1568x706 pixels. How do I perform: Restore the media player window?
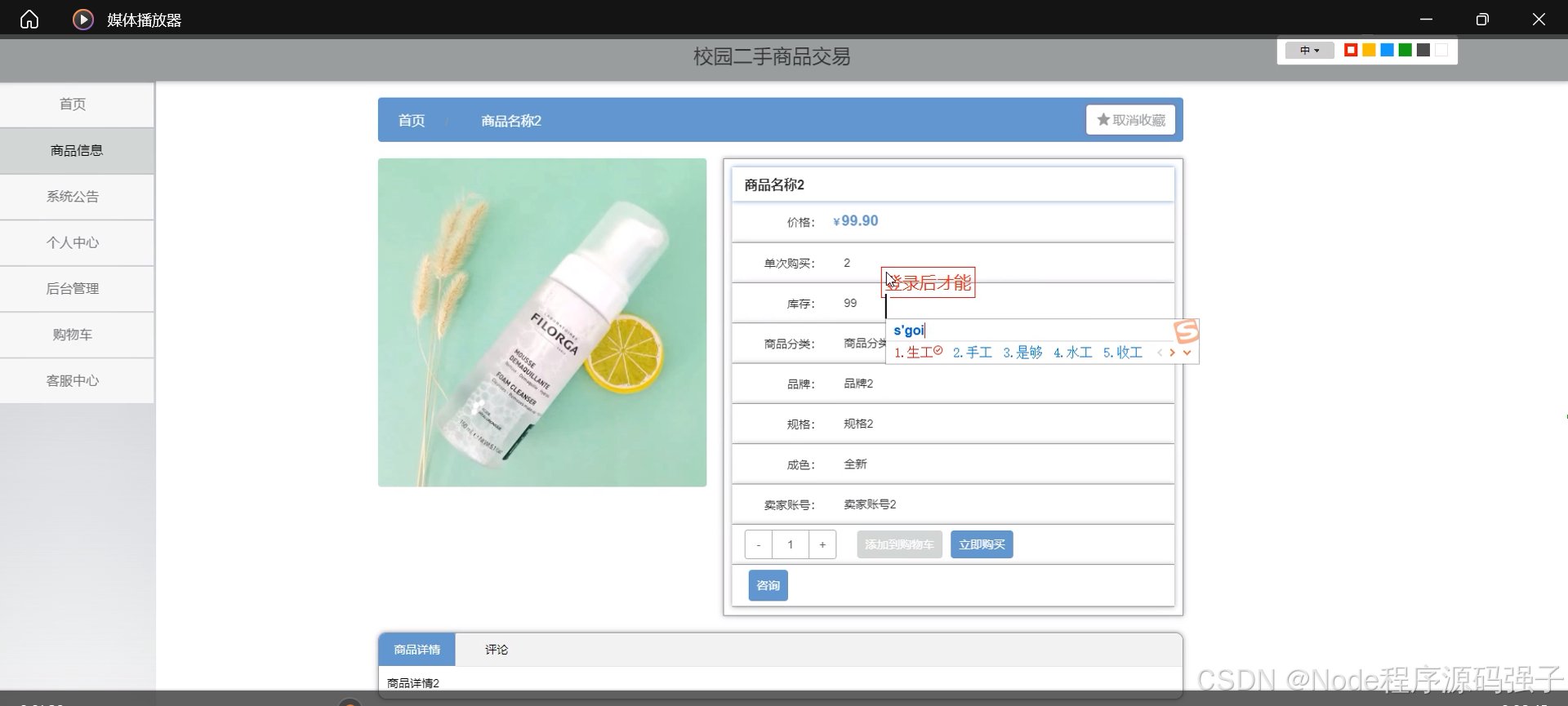tap(1482, 19)
